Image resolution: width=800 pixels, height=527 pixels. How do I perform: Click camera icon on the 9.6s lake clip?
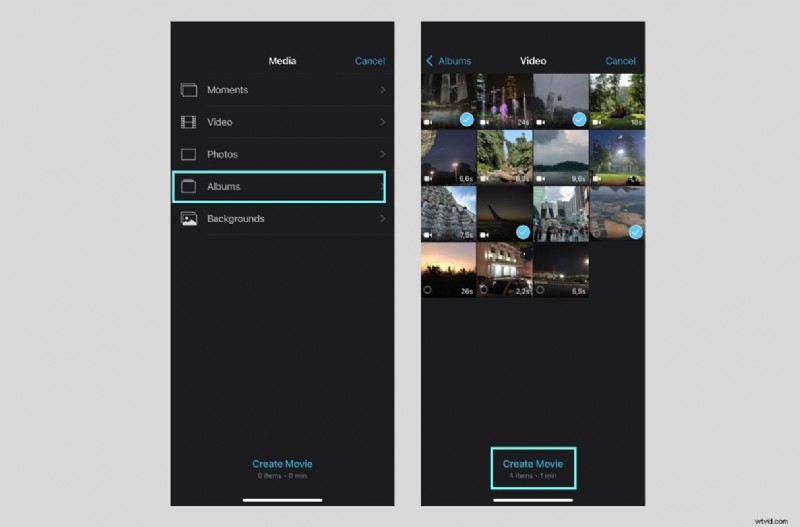[x=540, y=179]
